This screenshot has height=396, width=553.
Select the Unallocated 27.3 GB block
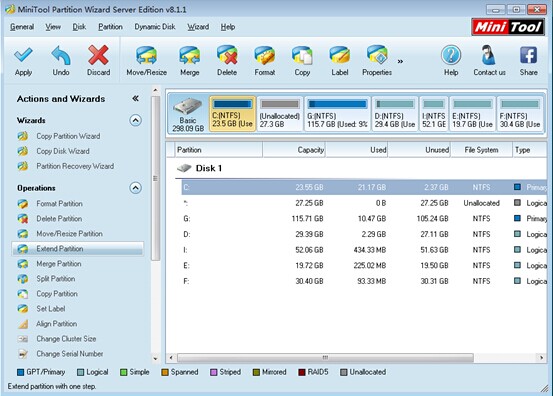coord(280,114)
